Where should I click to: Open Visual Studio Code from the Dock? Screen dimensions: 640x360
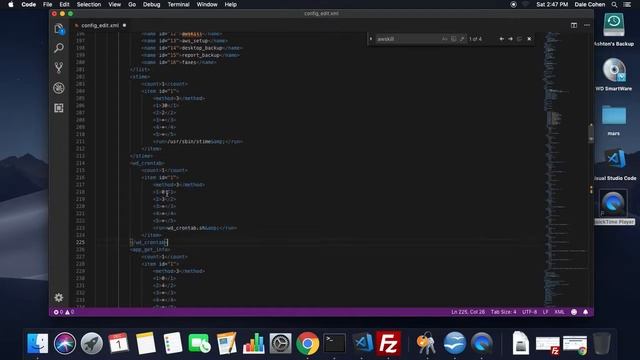tap(362, 343)
